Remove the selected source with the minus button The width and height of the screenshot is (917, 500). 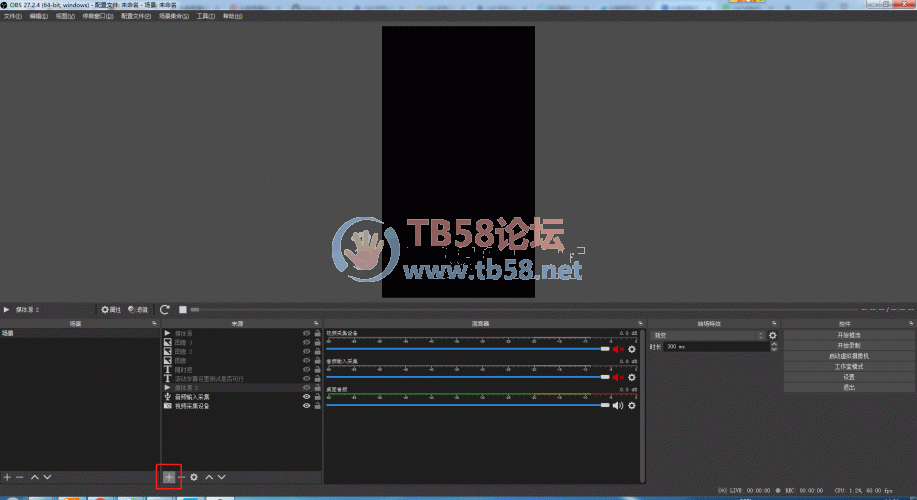pos(182,477)
